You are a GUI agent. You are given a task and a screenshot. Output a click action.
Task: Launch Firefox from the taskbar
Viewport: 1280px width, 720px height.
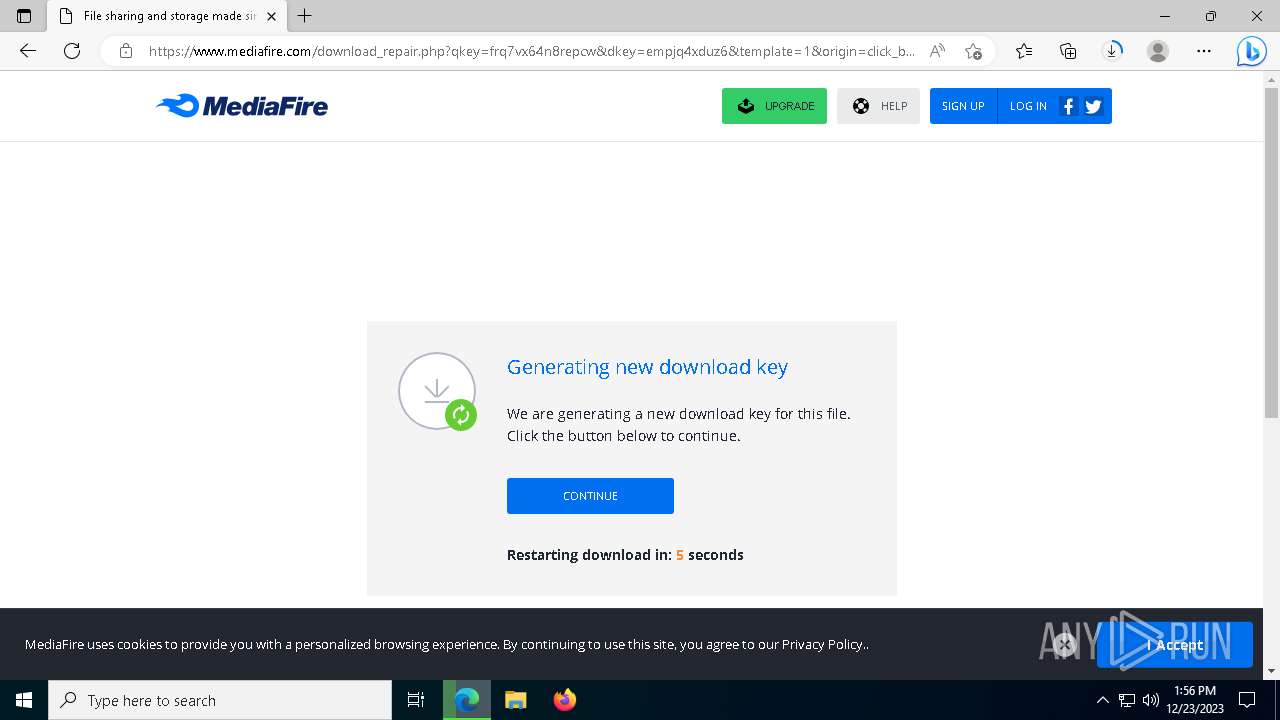pyautogui.click(x=565, y=700)
